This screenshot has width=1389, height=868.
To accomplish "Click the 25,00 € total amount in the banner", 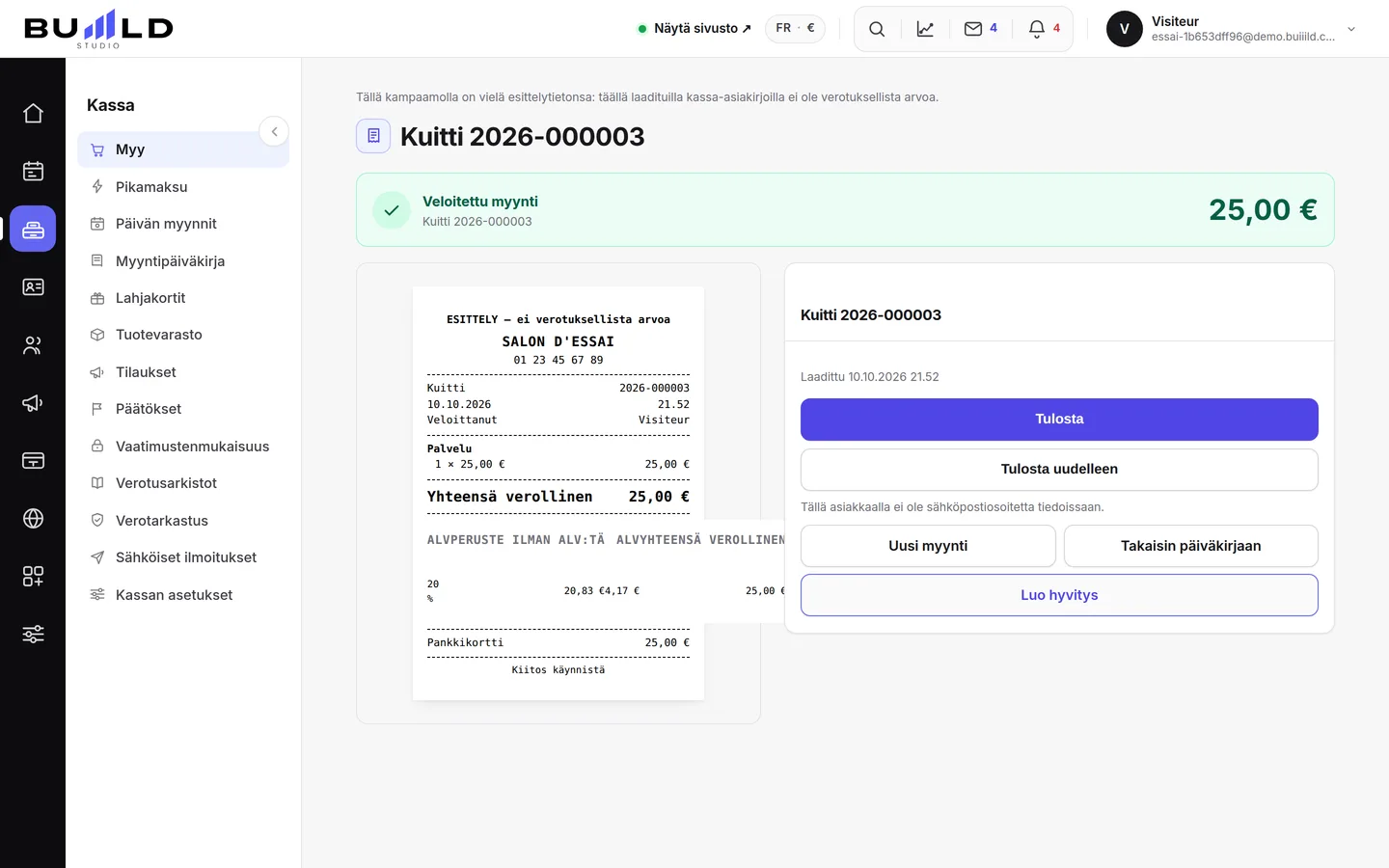I will coord(1263,209).
